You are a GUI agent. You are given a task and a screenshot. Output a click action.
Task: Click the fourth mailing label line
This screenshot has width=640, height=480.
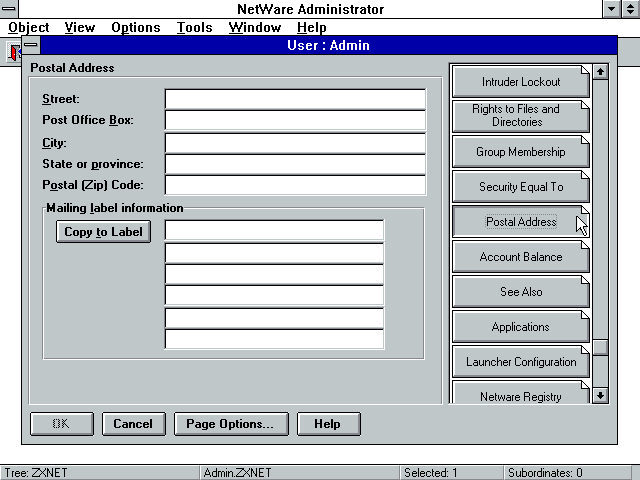(x=274, y=296)
